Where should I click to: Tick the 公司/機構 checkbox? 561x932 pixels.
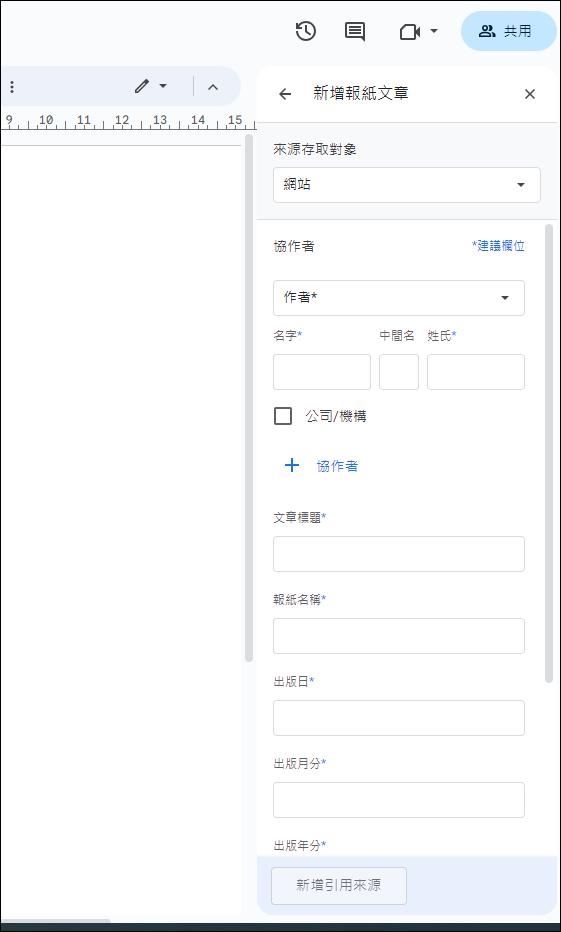click(283, 416)
